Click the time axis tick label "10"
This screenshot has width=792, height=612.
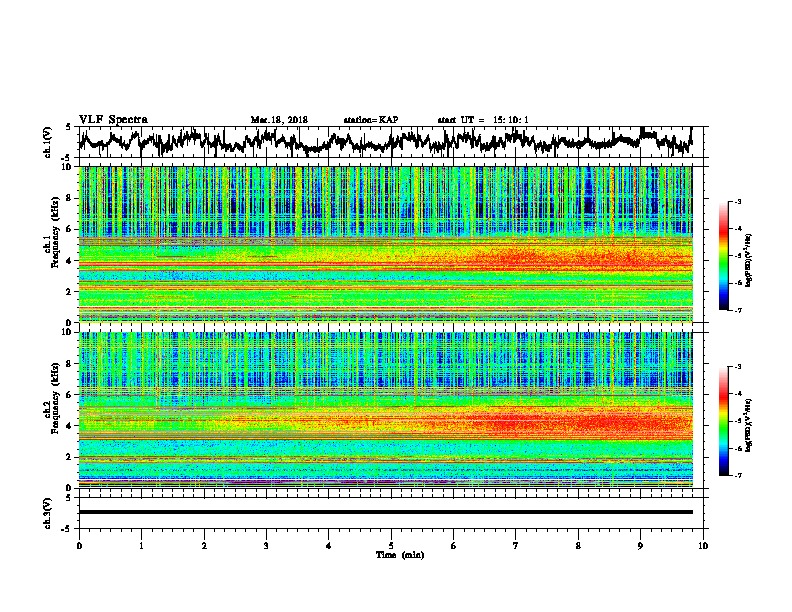point(703,546)
